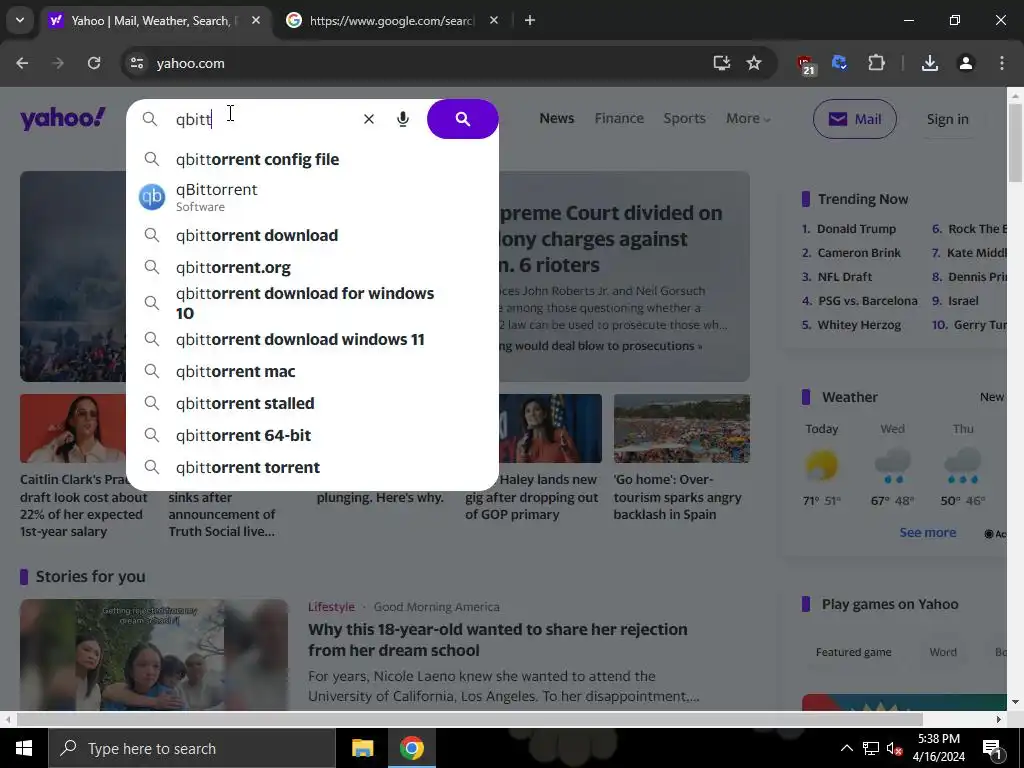
Task: Open Chrome downloads
Action: click(x=930, y=63)
